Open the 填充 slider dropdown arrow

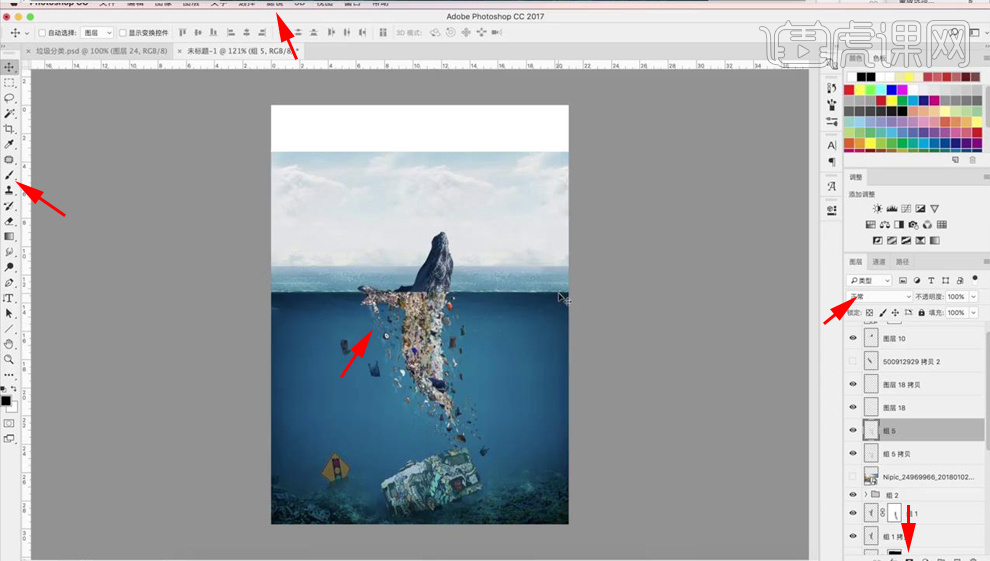pyautogui.click(x=974, y=313)
